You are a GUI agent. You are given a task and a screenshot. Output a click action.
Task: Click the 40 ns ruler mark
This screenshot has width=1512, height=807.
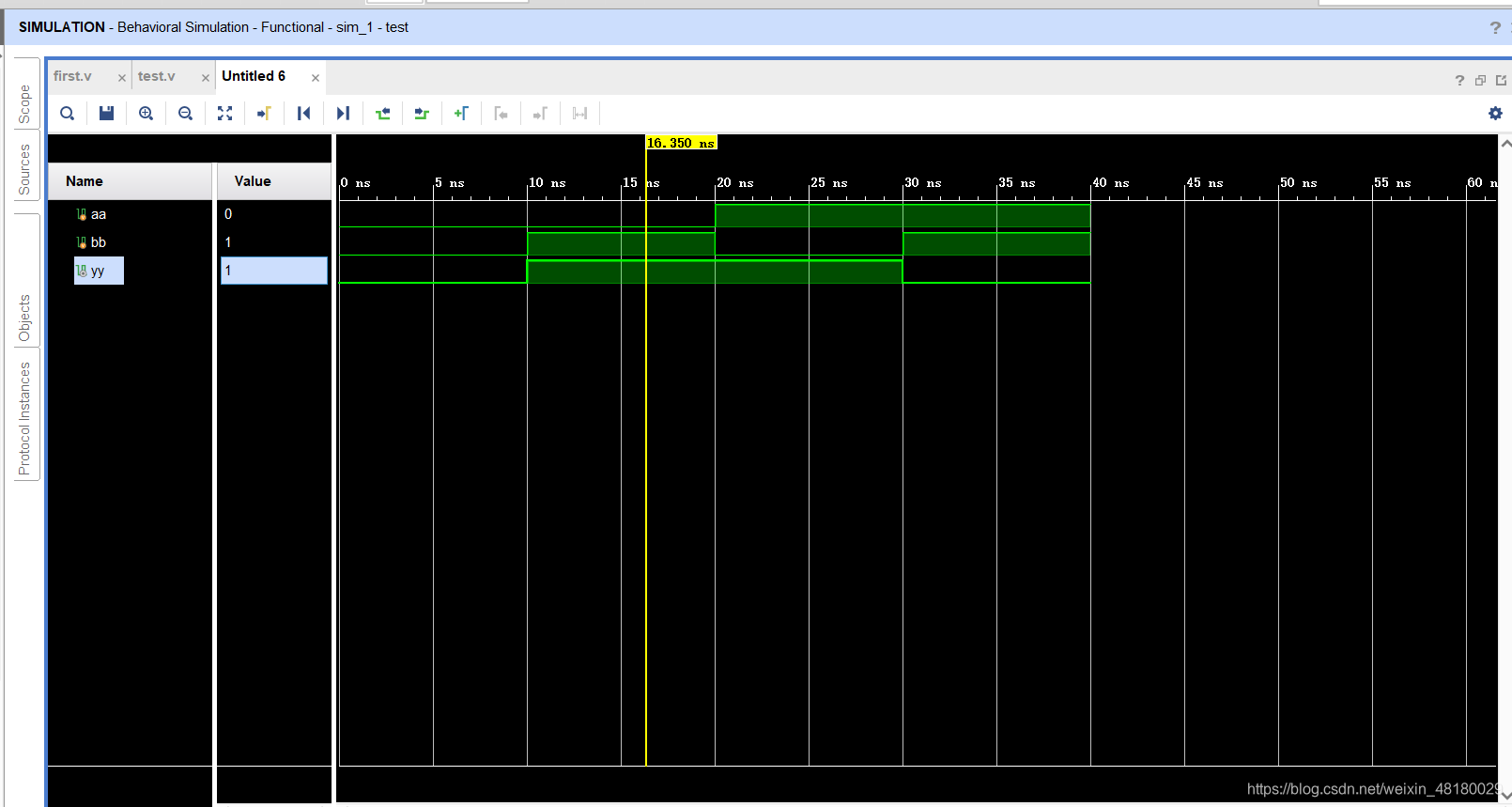pyautogui.click(x=1111, y=182)
